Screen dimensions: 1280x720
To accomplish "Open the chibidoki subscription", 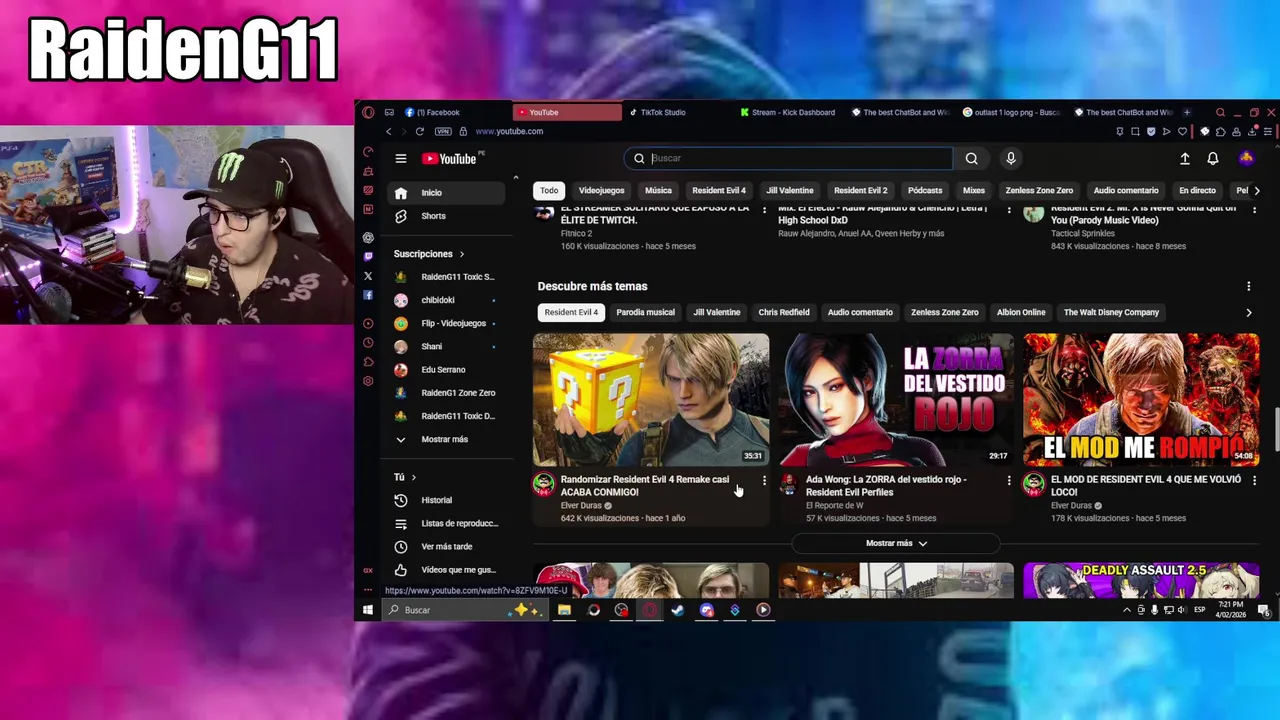I will coord(445,300).
